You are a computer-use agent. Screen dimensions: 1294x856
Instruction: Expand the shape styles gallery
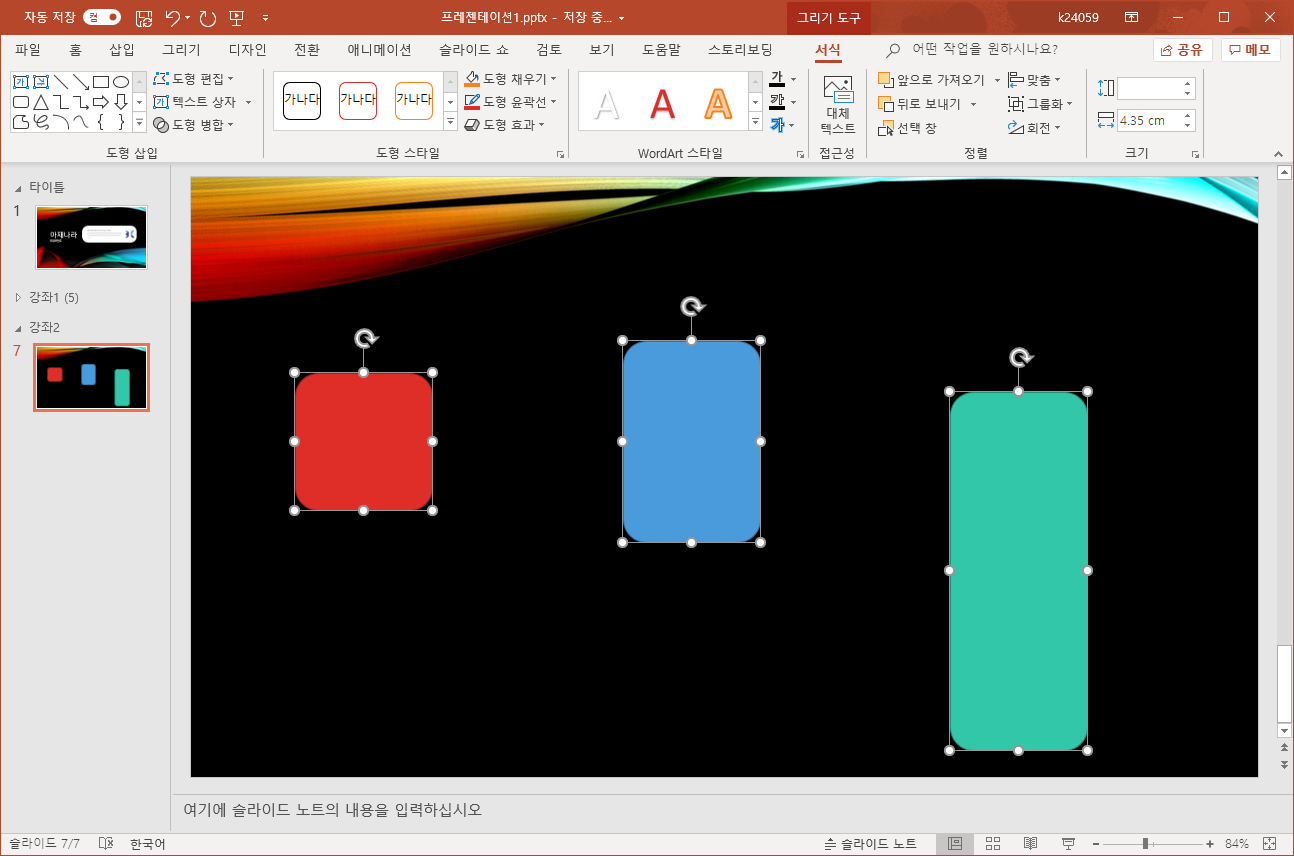(450, 123)
